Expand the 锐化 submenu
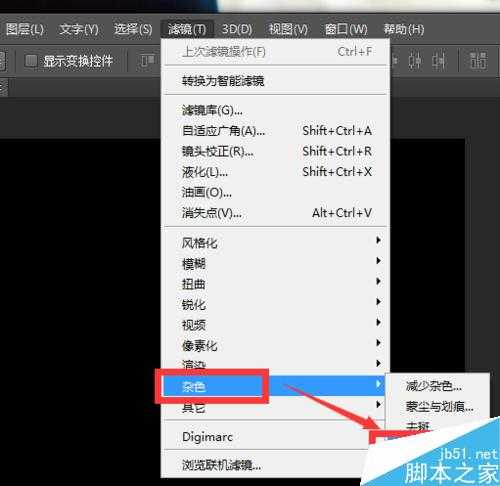This screenshot has width=500, height=486. pos(275,304)
